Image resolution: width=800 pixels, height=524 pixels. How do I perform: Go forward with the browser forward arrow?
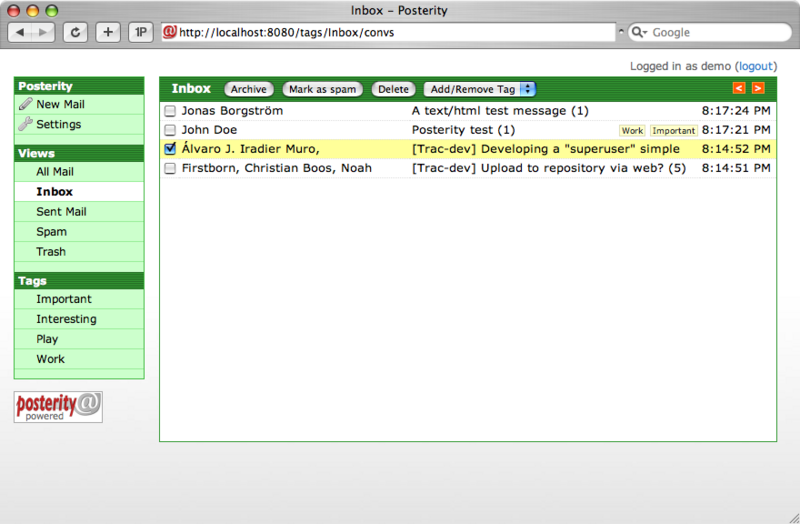click(43, 33)
